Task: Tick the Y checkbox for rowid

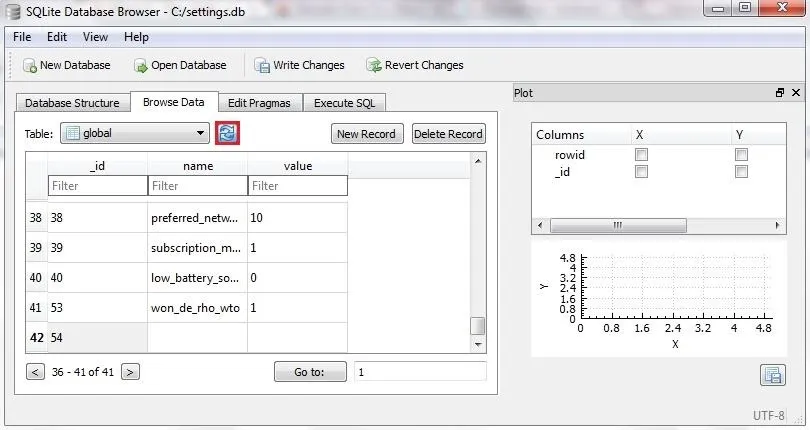Action: click(741, 155)
